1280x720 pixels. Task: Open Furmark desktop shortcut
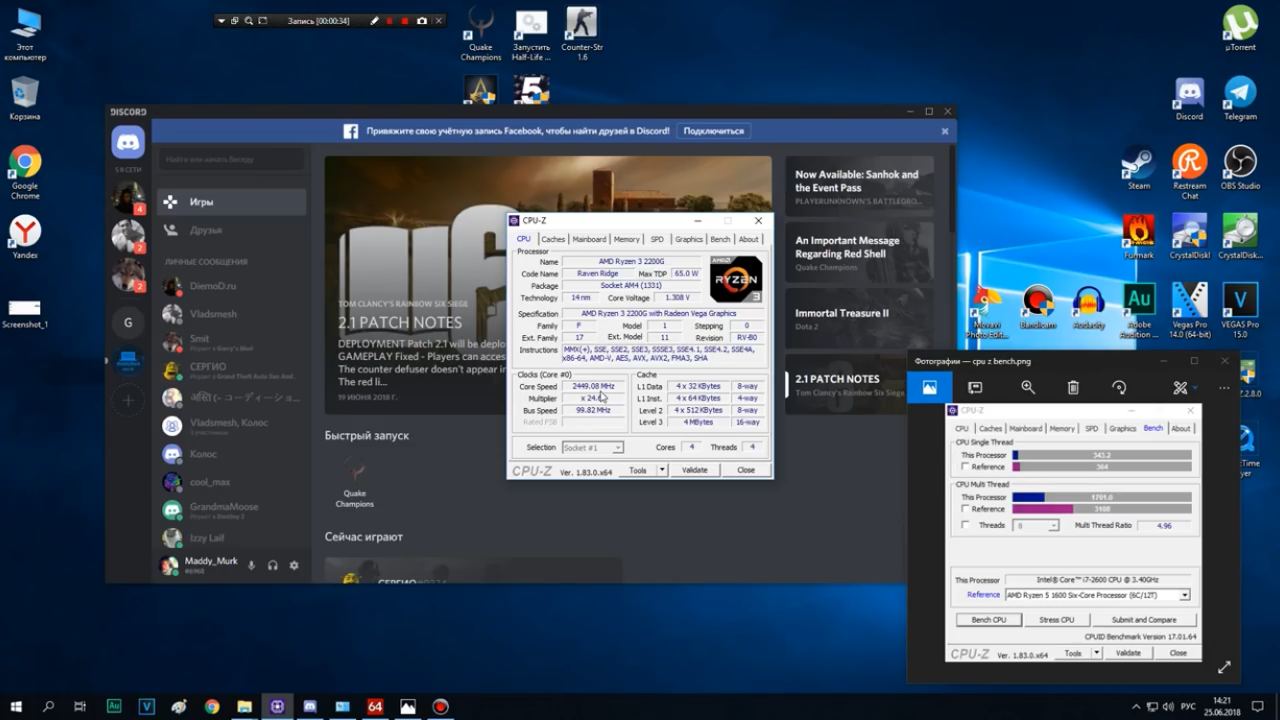point(1139,237)
